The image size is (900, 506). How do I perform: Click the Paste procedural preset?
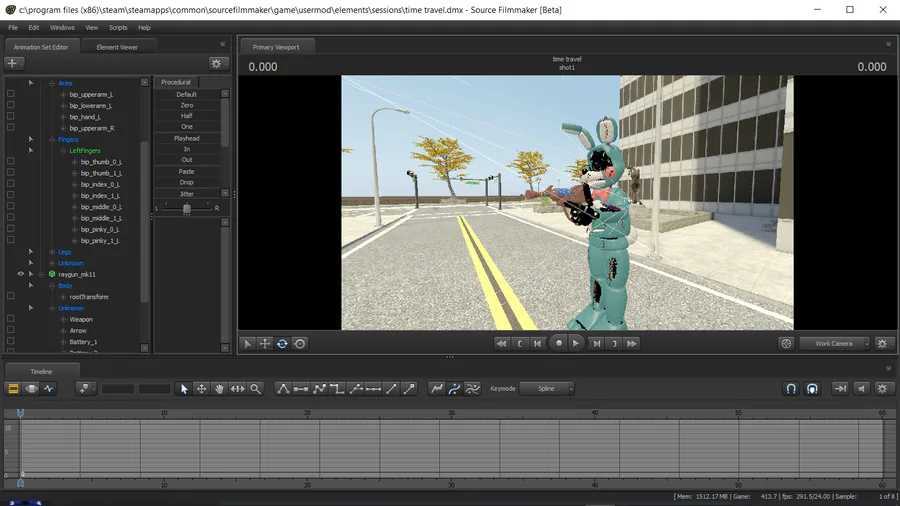187,172
